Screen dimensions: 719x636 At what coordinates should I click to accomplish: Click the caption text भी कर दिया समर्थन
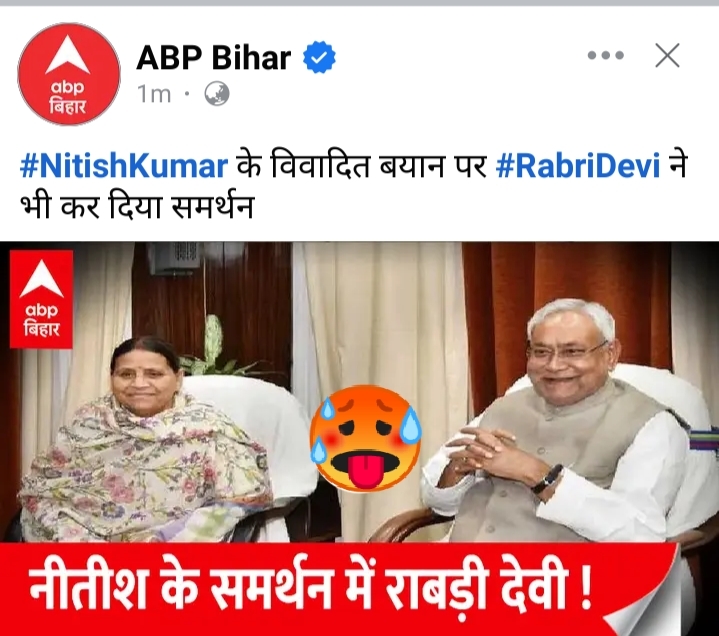[x=137, y=207]
